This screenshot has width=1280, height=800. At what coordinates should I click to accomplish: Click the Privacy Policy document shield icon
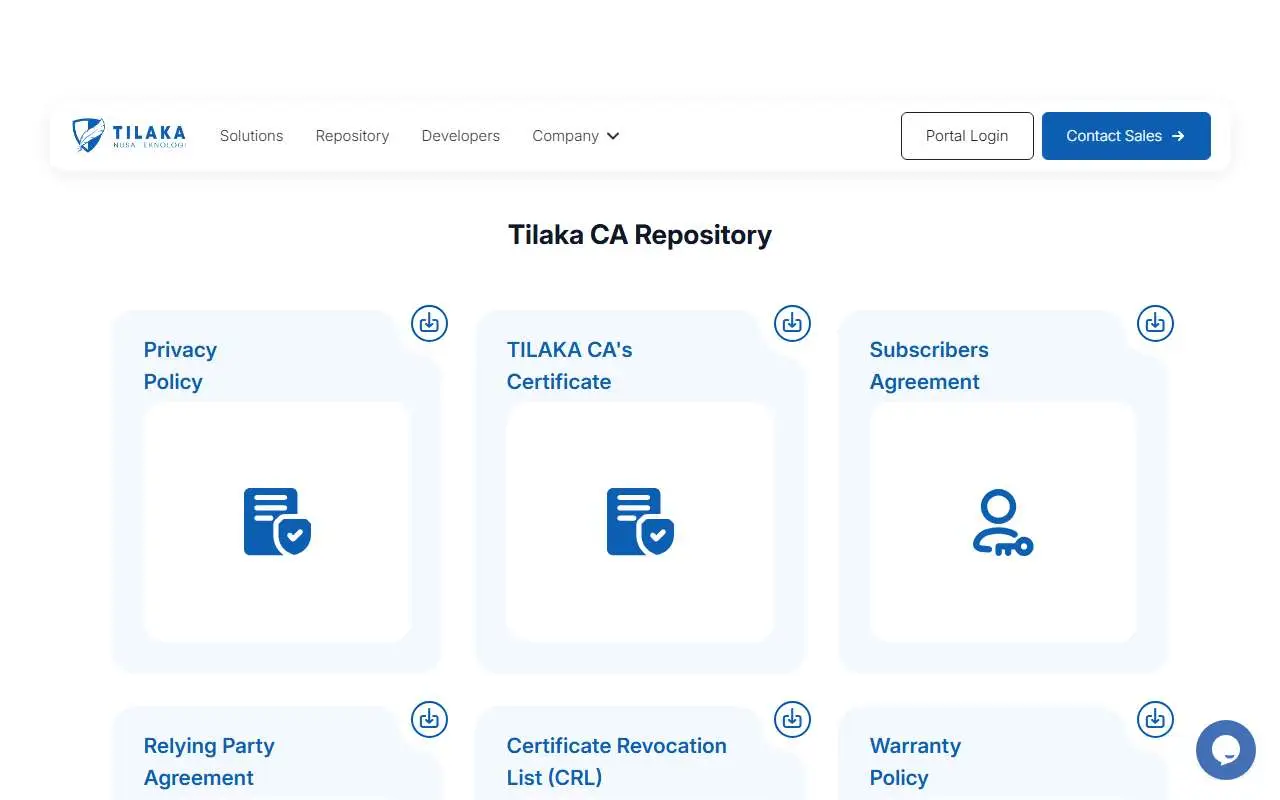click(277, 522)
